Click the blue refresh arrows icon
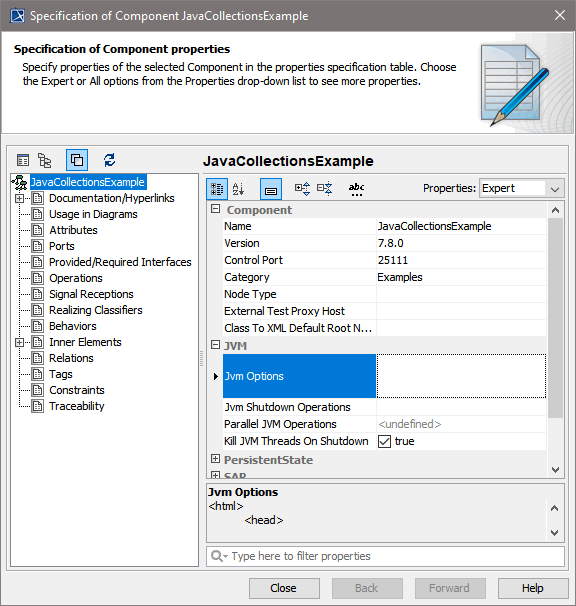576x606 pixels. click(109, 160)
